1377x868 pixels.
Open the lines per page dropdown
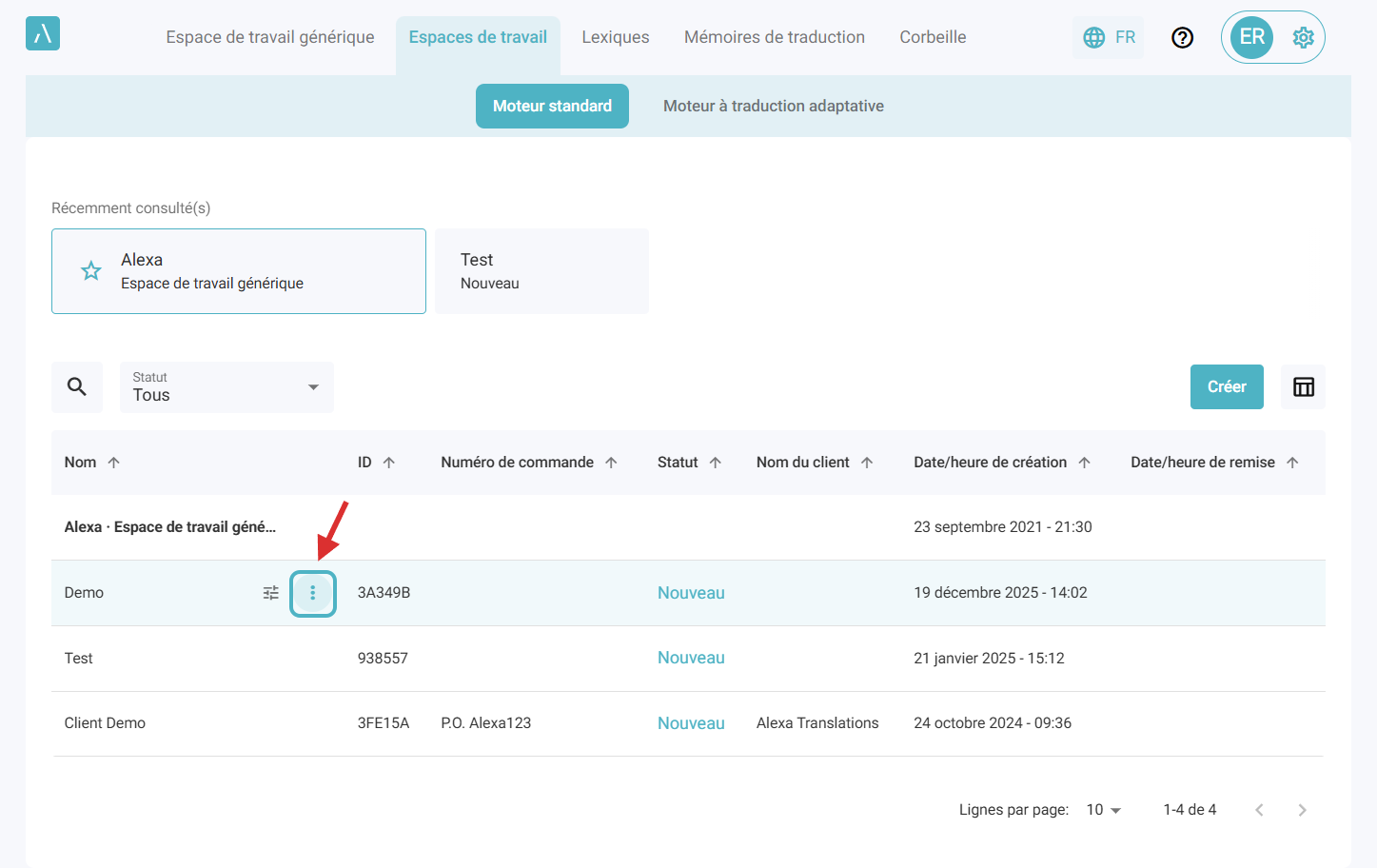(x=1104, y=810)
